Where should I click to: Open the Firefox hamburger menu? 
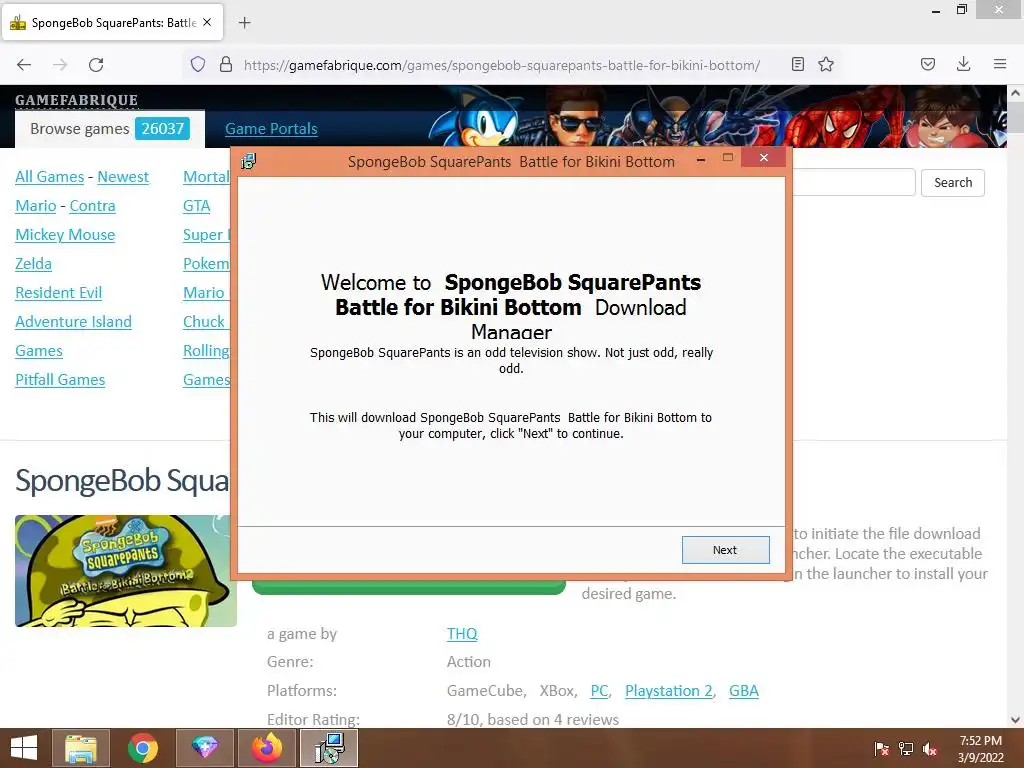click(x=1000, y=64)
